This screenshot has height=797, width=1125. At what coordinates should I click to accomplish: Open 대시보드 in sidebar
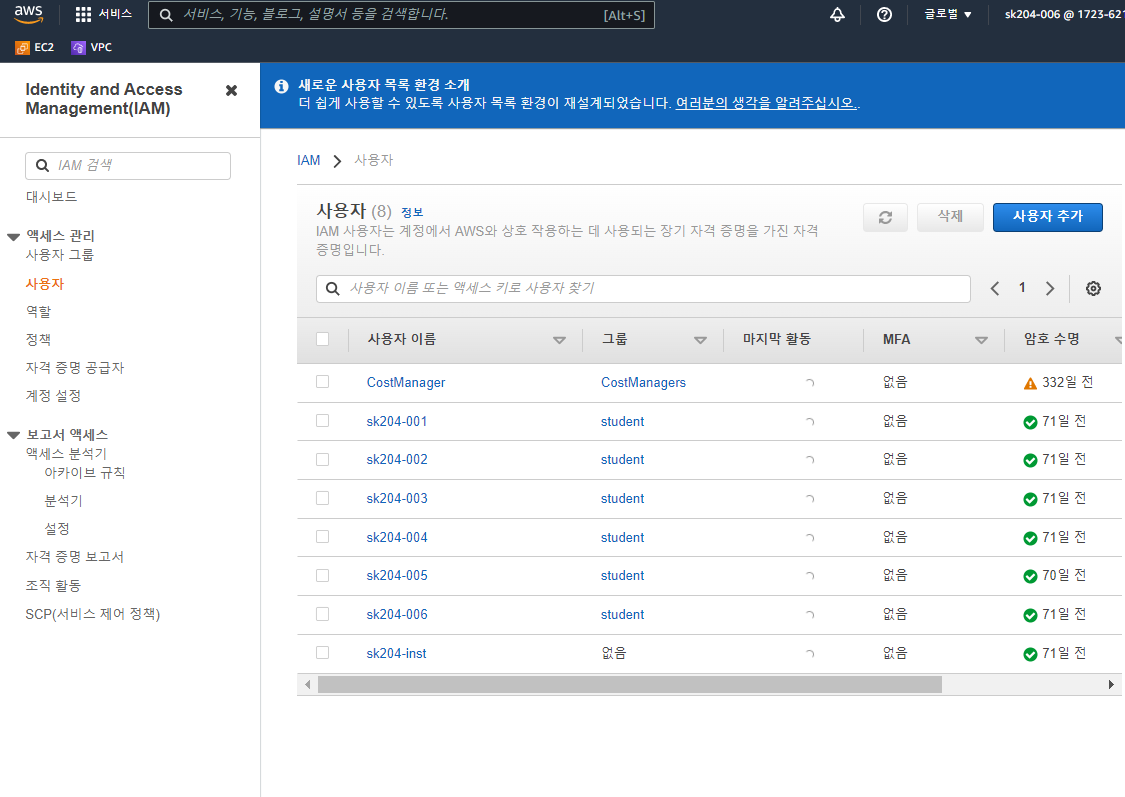click(x=52, y=197)
